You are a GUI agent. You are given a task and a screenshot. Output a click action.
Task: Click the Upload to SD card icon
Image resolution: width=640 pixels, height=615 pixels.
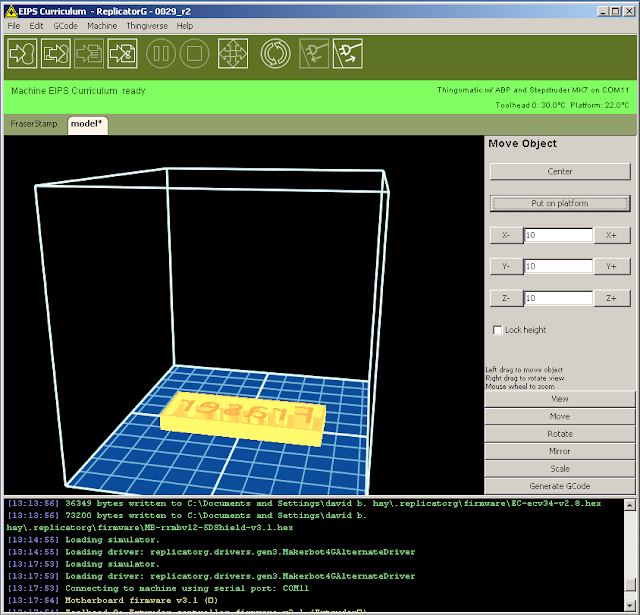[x=89, y=53]
